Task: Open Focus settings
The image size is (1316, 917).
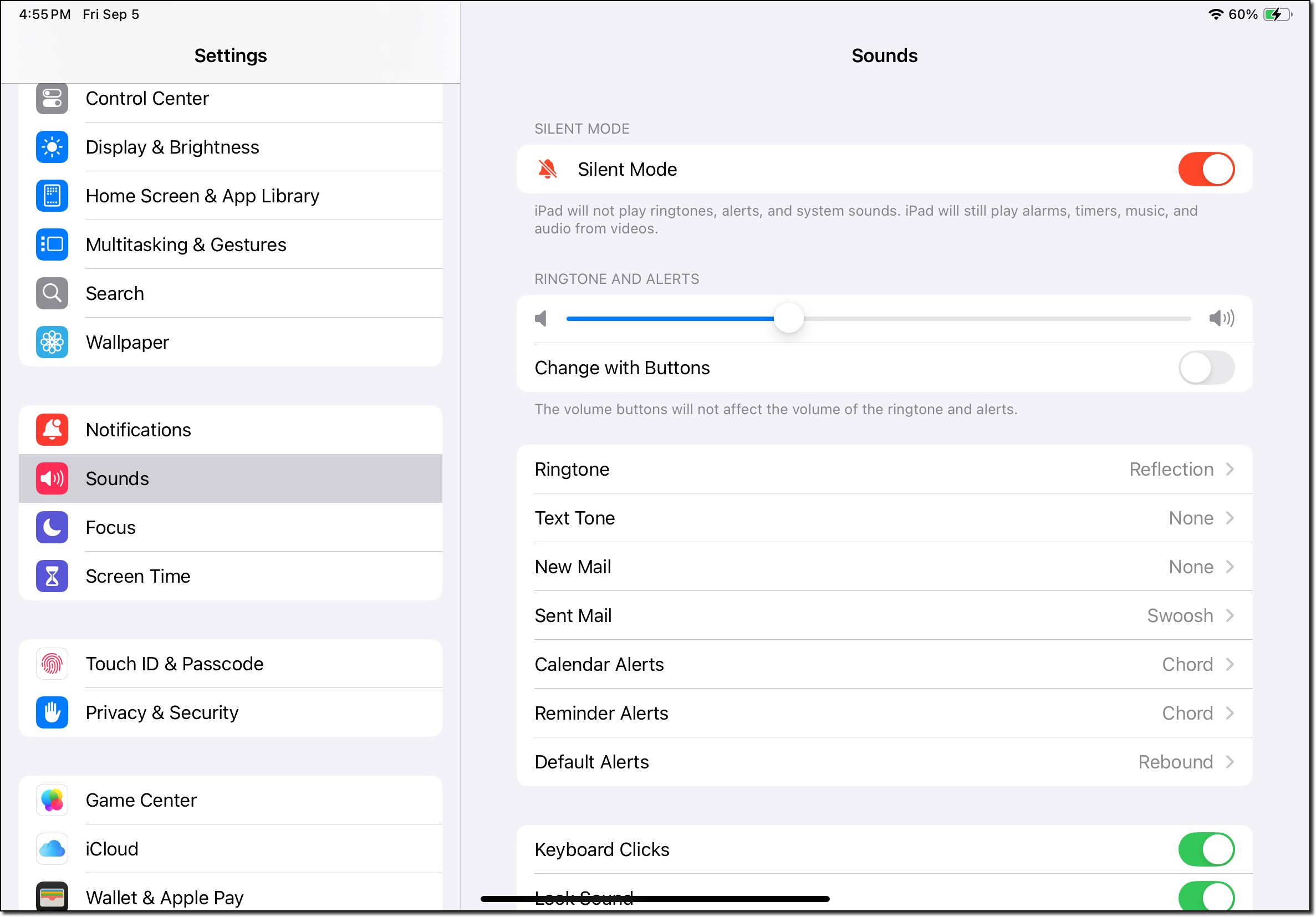Action: [x=231, y=527]
